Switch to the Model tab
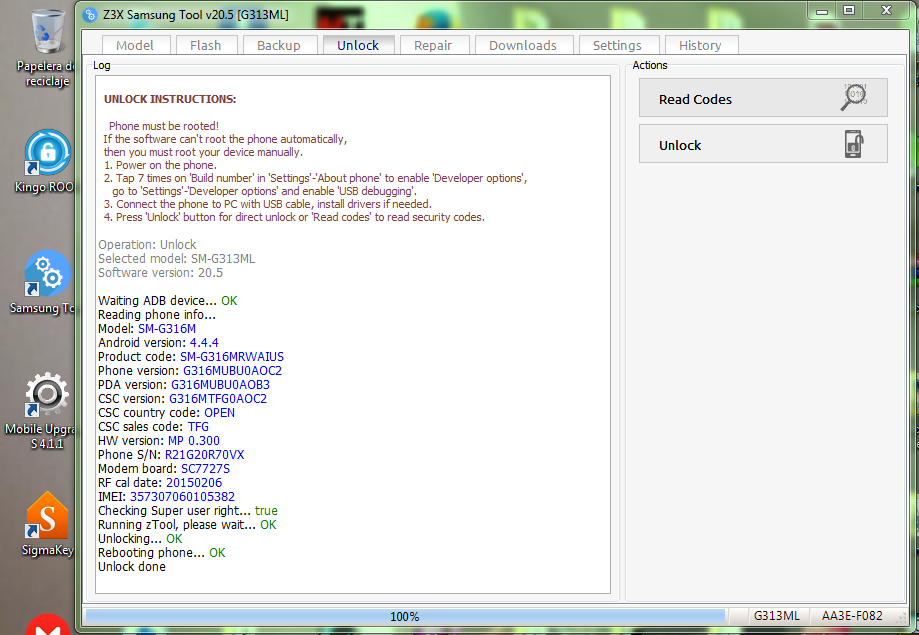Viewport: 919px width, 635px height. pos(135,45)
